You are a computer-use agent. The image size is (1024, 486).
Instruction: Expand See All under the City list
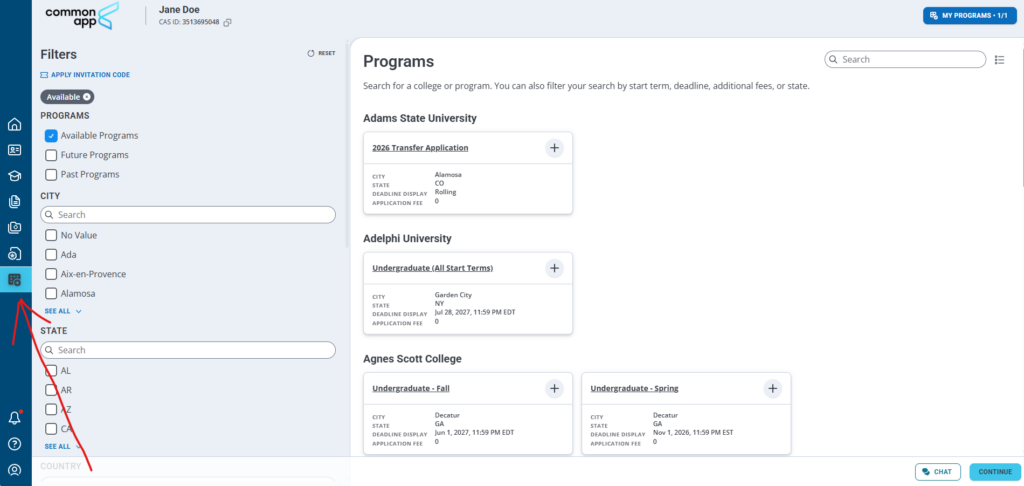[63, 312]
